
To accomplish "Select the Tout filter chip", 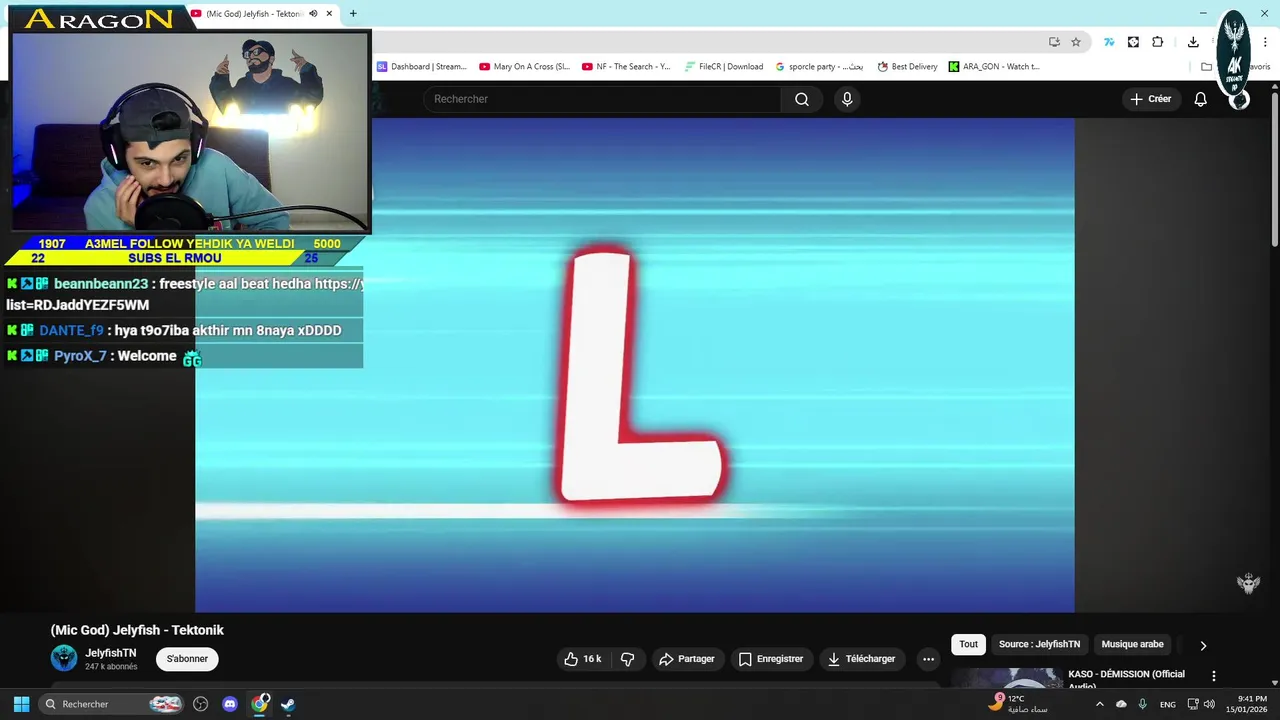I will [x=968, y=645].
